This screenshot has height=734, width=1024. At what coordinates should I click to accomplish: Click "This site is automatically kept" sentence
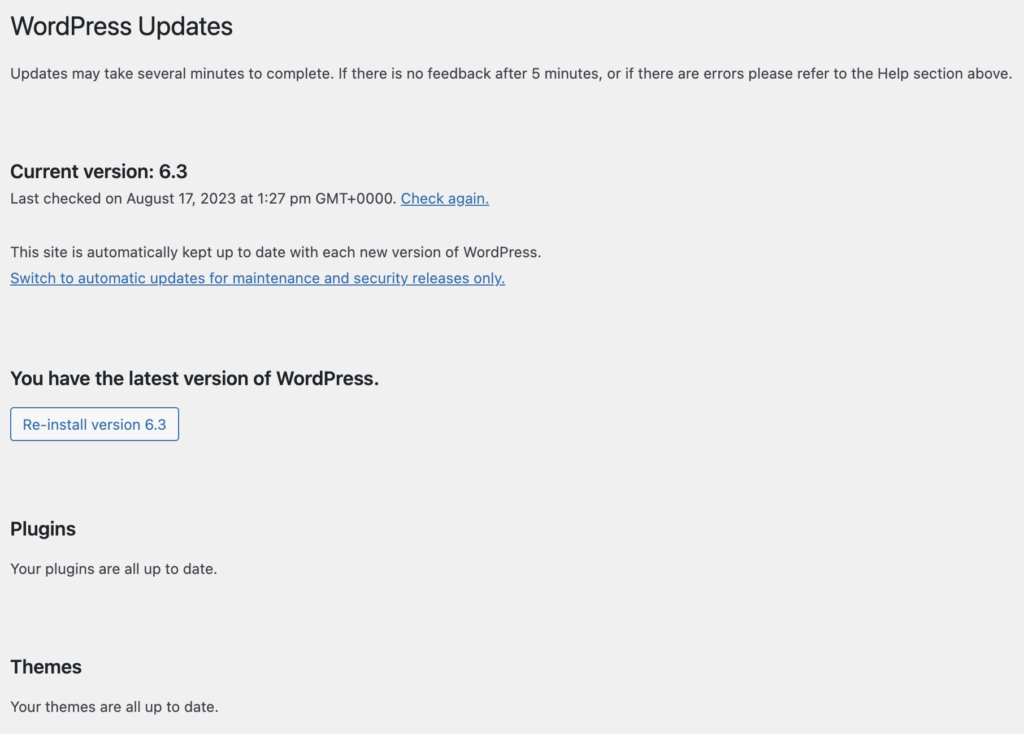click(276, 252)
